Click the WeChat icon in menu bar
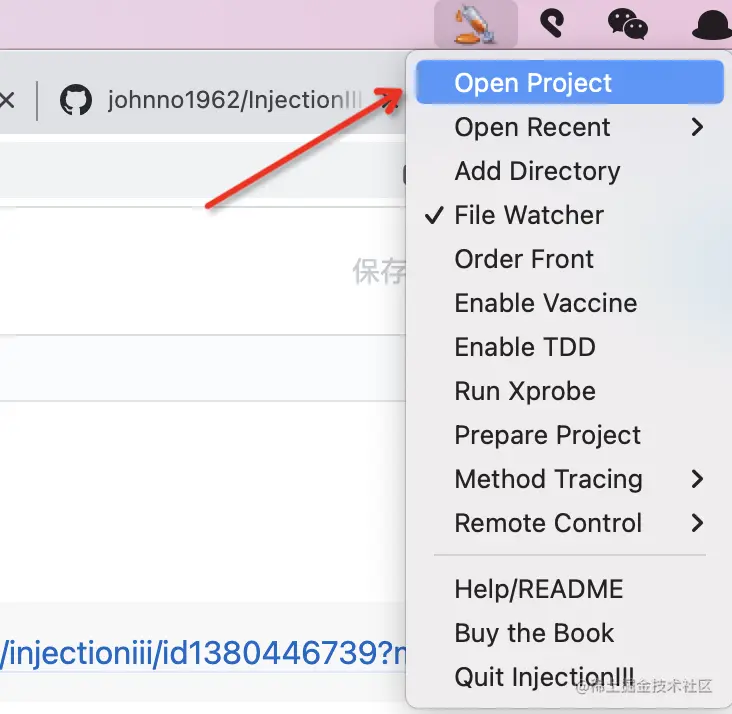732x714 pixels. (x=627, y=24)
